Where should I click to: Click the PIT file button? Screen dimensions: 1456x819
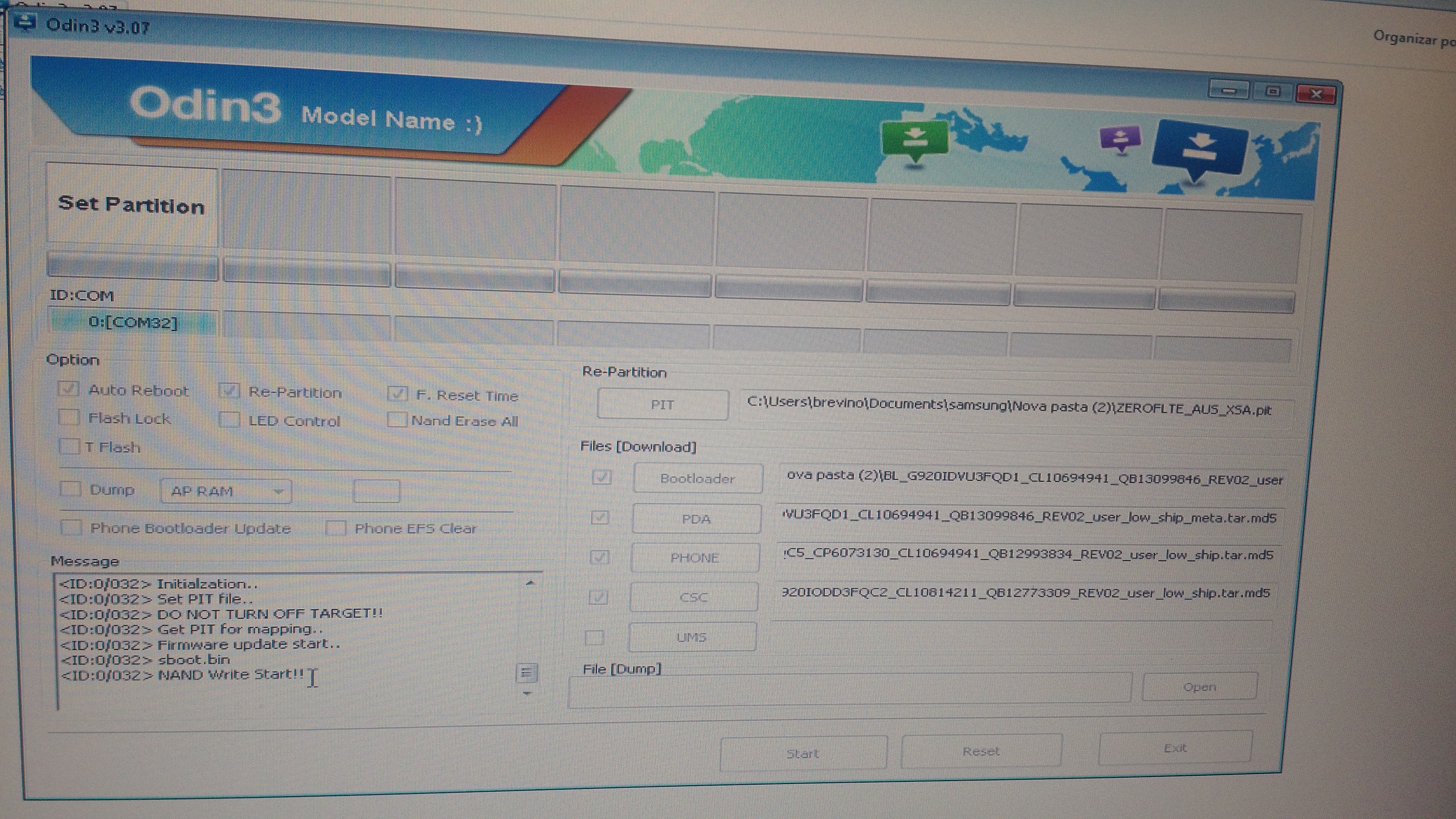tap(663, 405)
